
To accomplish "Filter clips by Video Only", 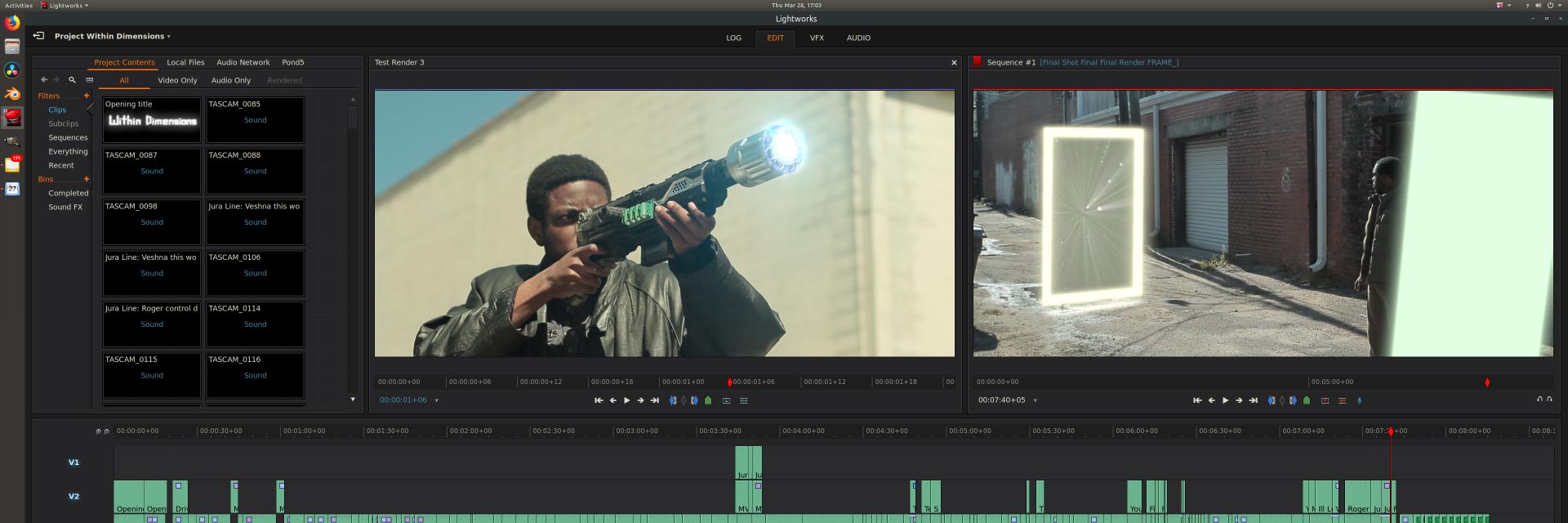I will (177, 80).
